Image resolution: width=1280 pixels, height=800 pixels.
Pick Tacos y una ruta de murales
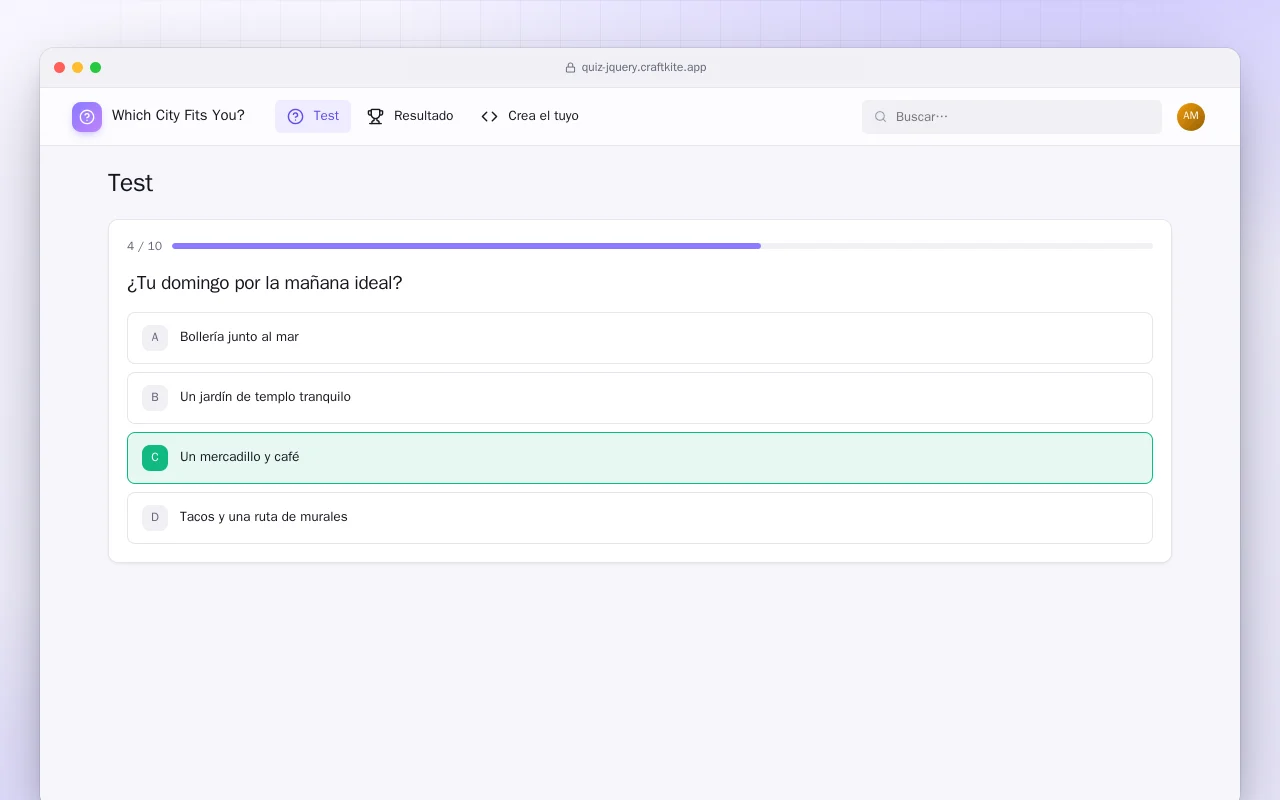point(640,518)
